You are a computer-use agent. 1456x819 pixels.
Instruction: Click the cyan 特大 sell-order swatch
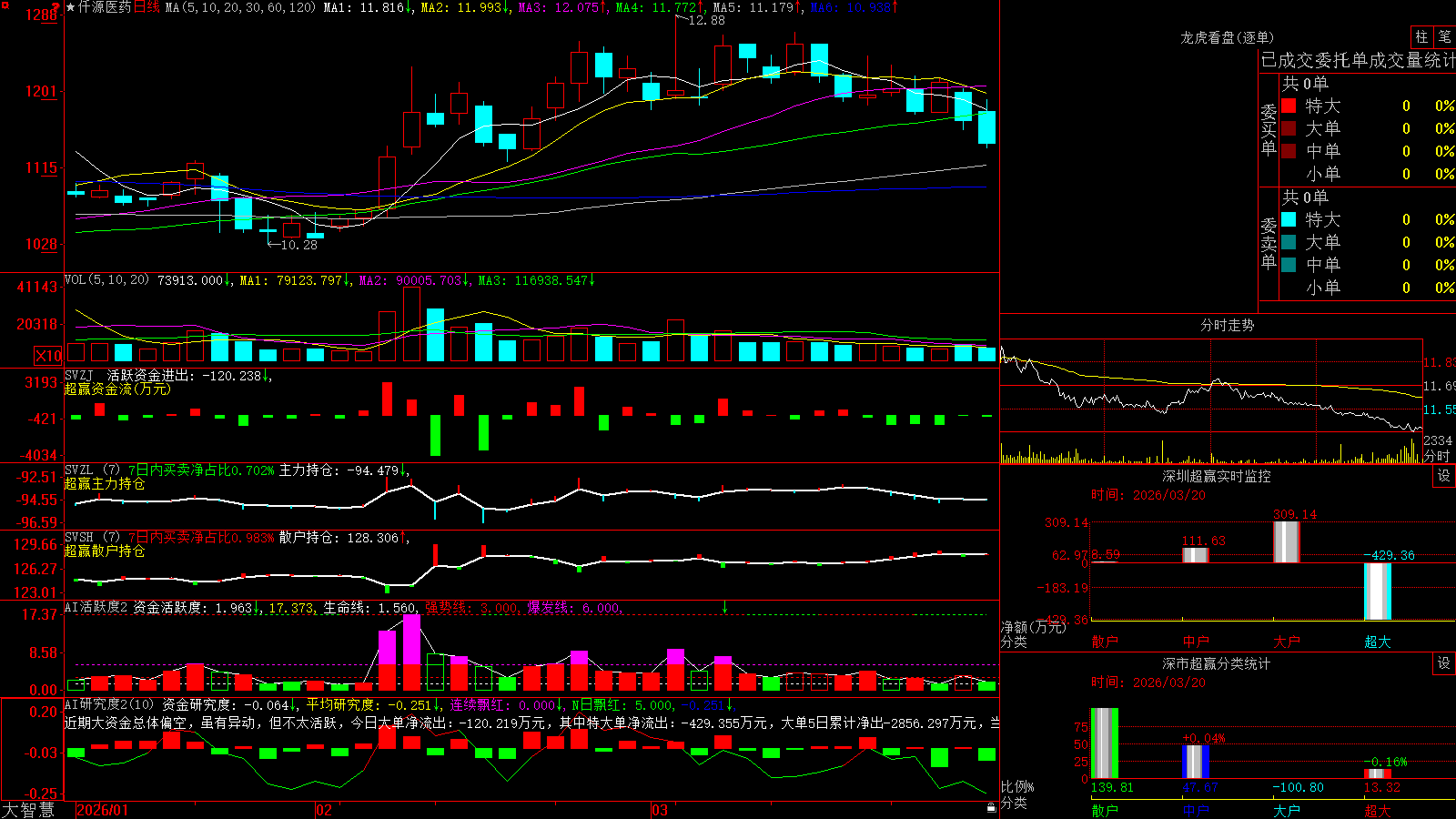click(x=1289, y=219)
